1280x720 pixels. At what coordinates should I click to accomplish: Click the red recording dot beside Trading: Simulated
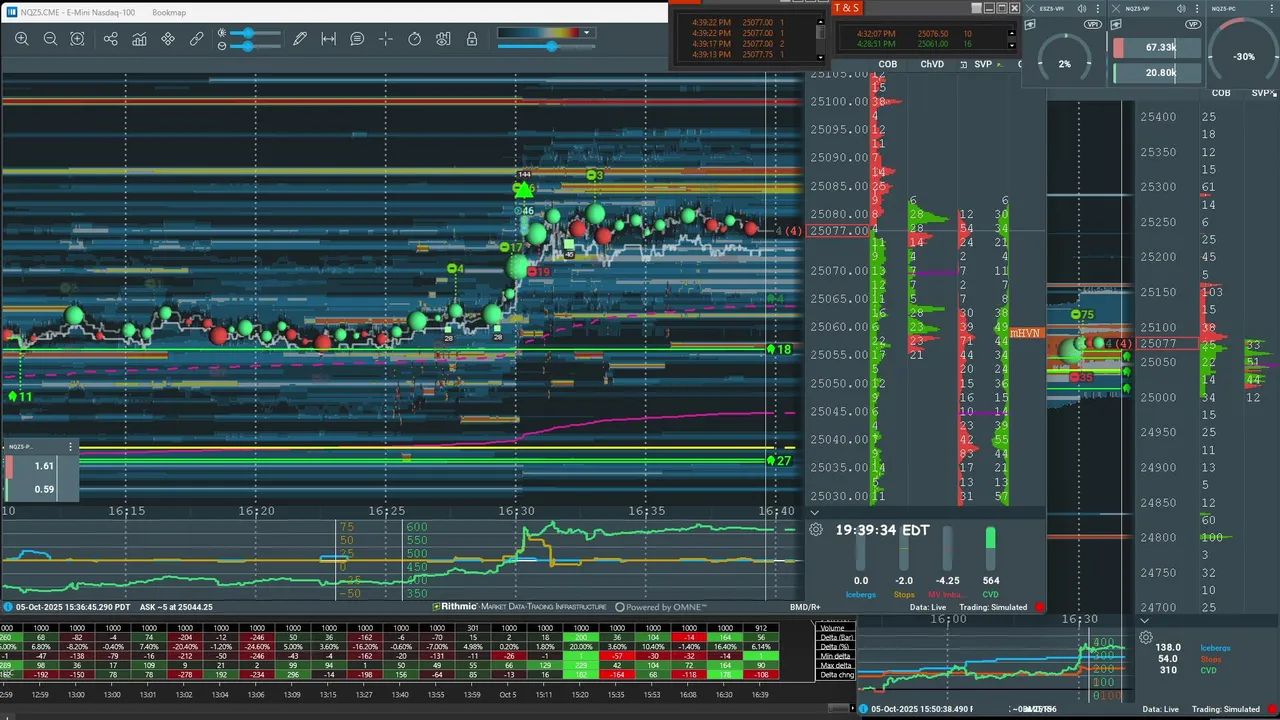tap(1040, 607)
